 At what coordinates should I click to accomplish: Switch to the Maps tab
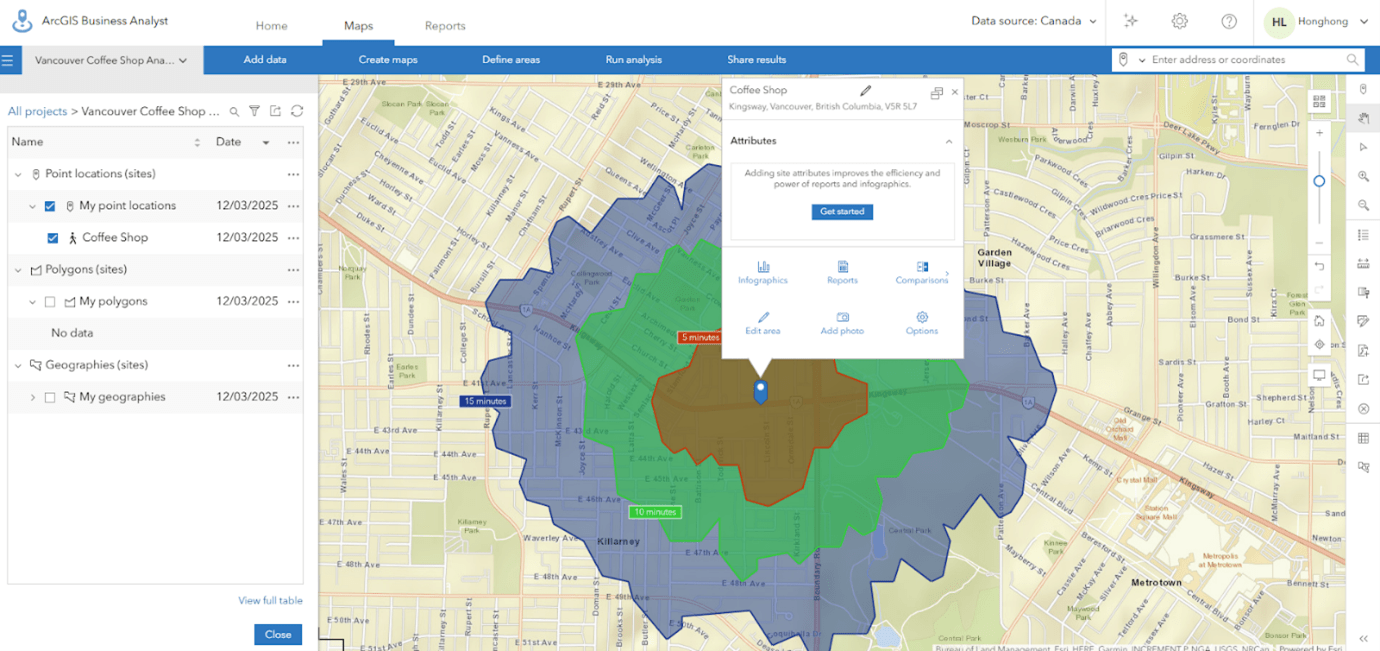[358, 25]
